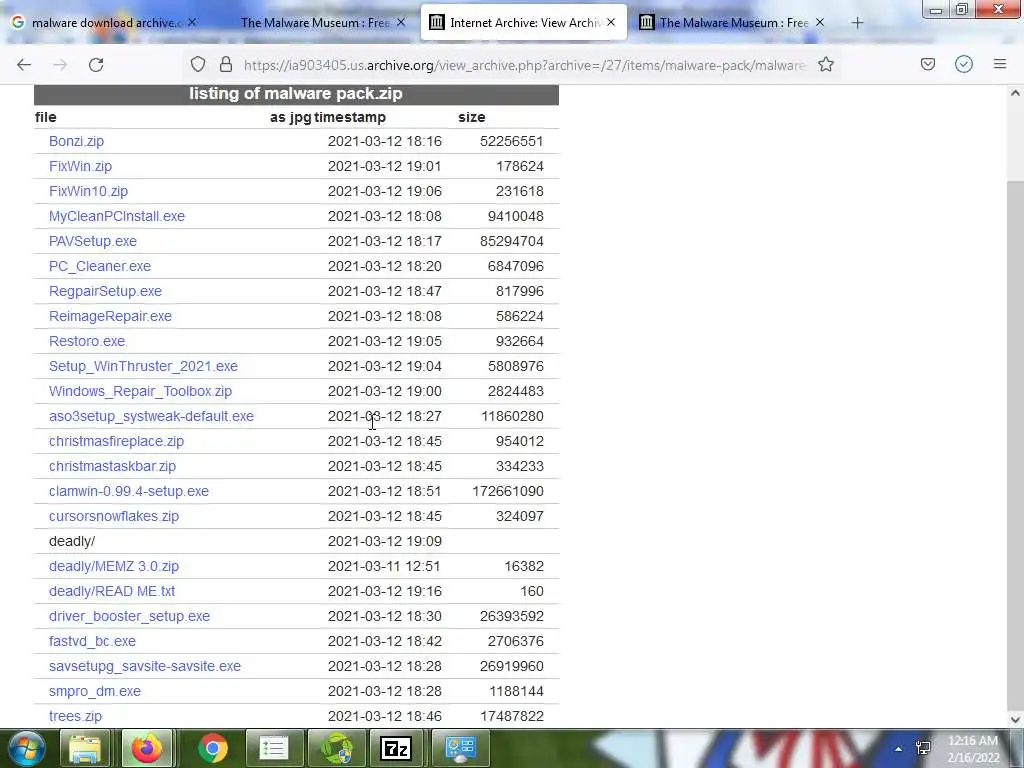The image size is (1024, 768).
Task: Close the 'malware download archive' tab
Action: [191, 23]
